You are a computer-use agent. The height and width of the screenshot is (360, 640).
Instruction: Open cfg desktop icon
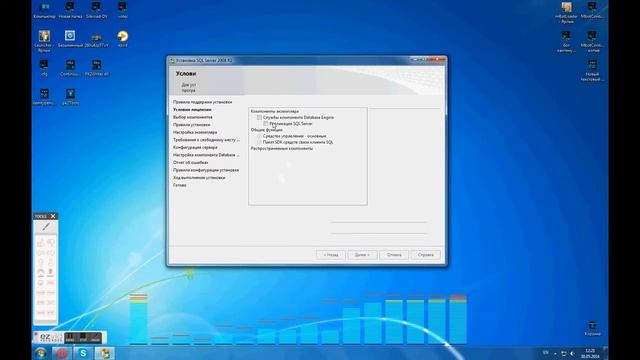pyautogui.click(x=44, y=68)
